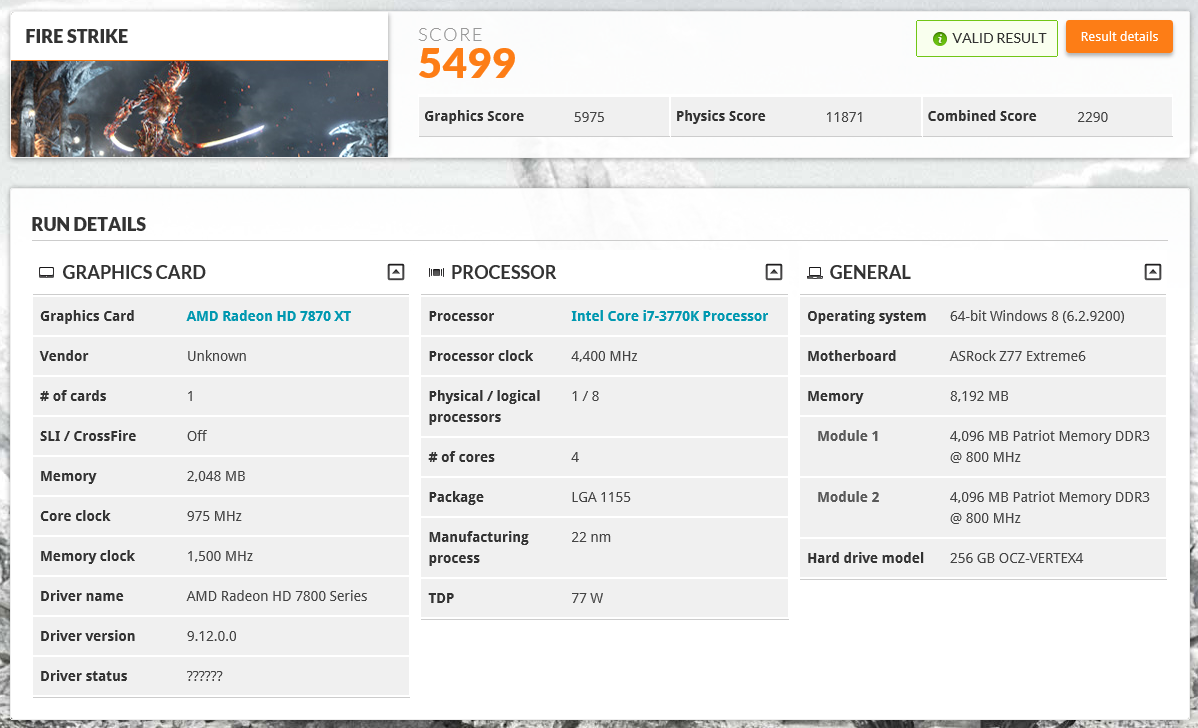Select the graphics memory value 2,048 MB
This screenshot has height=728, width=1198.
click(x=216, y=476)
